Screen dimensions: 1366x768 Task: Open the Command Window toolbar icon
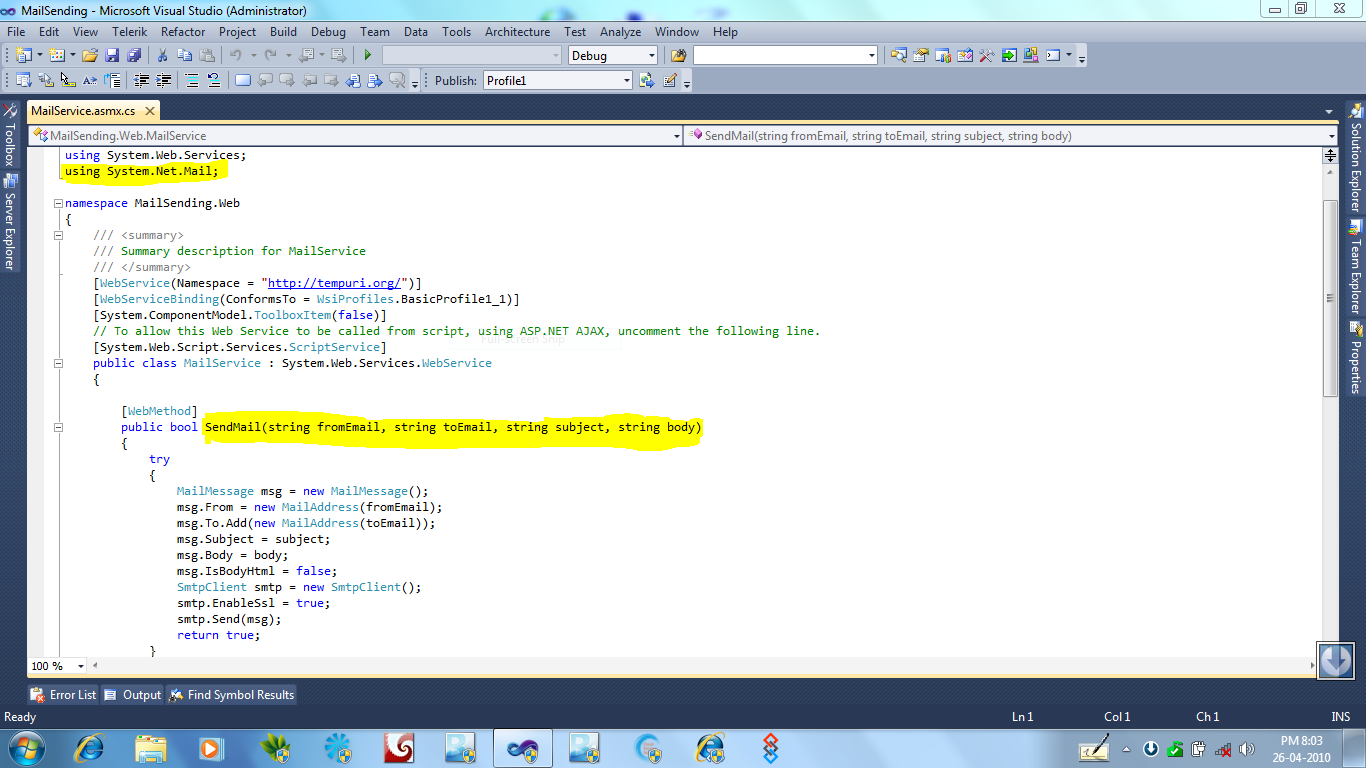1053,56
